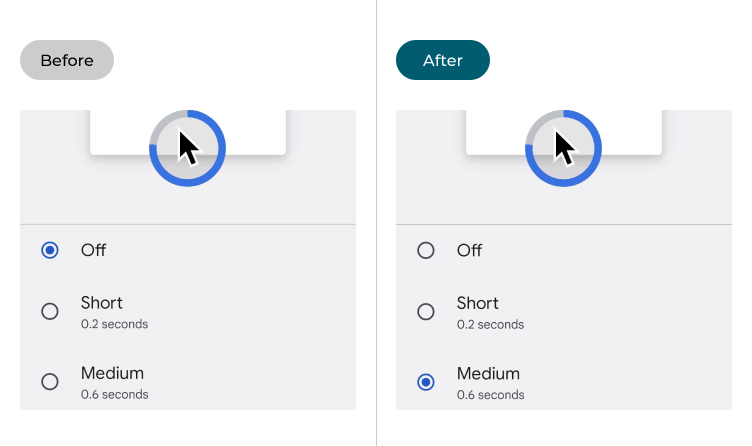Select the Off radio button in Before panel
Screen dimensions: 752x446
pyautogui.click(x=50, y=250)
